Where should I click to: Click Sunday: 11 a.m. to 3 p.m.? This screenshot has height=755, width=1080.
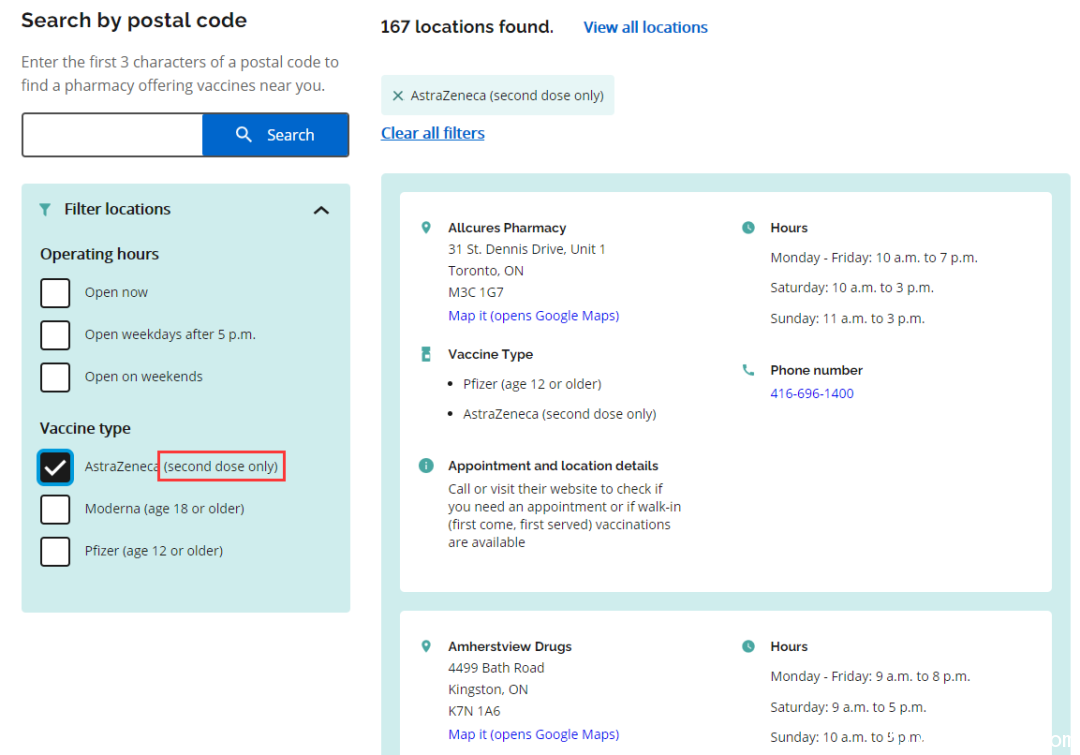tap(847, 318)
